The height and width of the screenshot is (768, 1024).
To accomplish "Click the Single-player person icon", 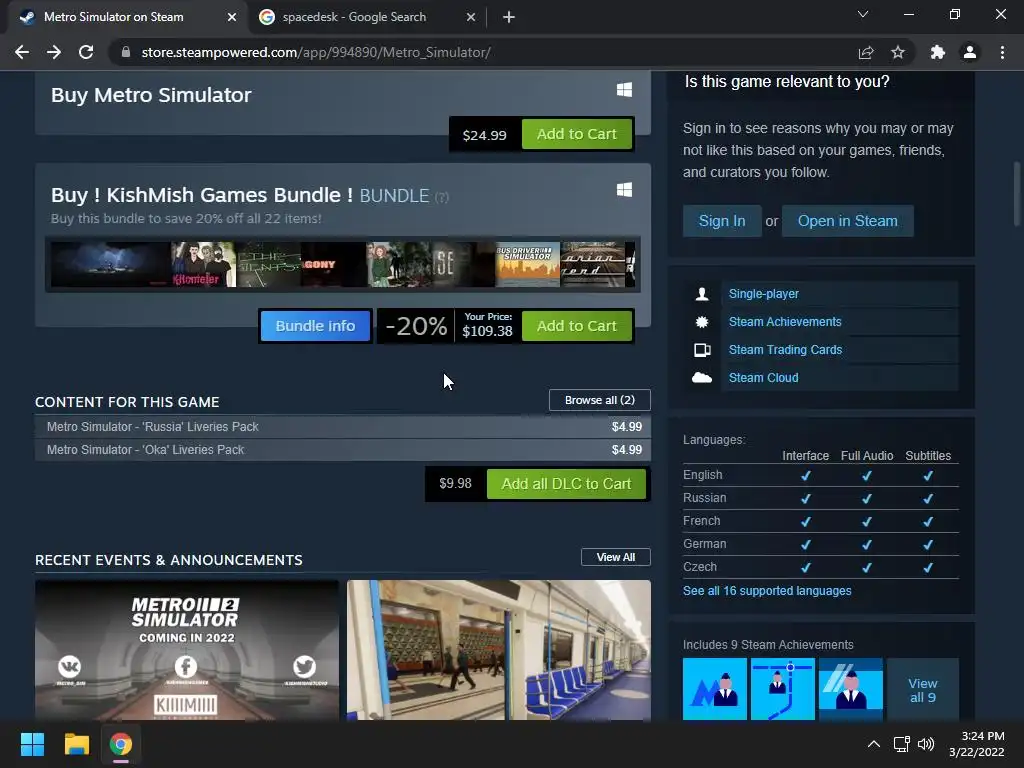I will [702, 294].
